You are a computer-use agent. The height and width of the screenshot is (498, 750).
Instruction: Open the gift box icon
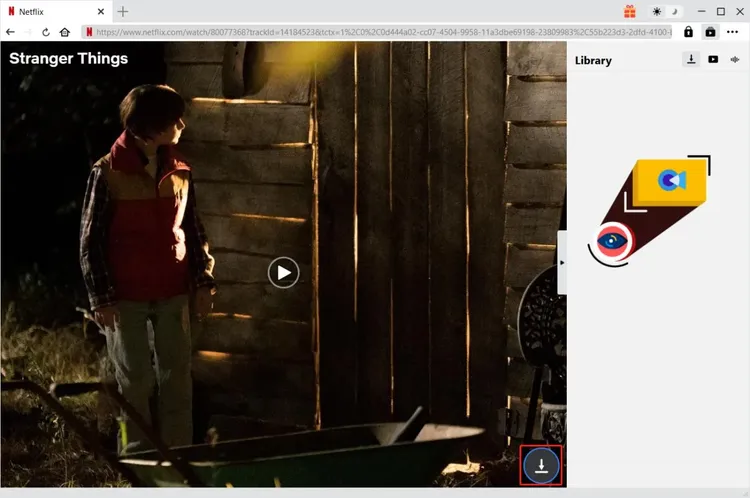[630, 11]
